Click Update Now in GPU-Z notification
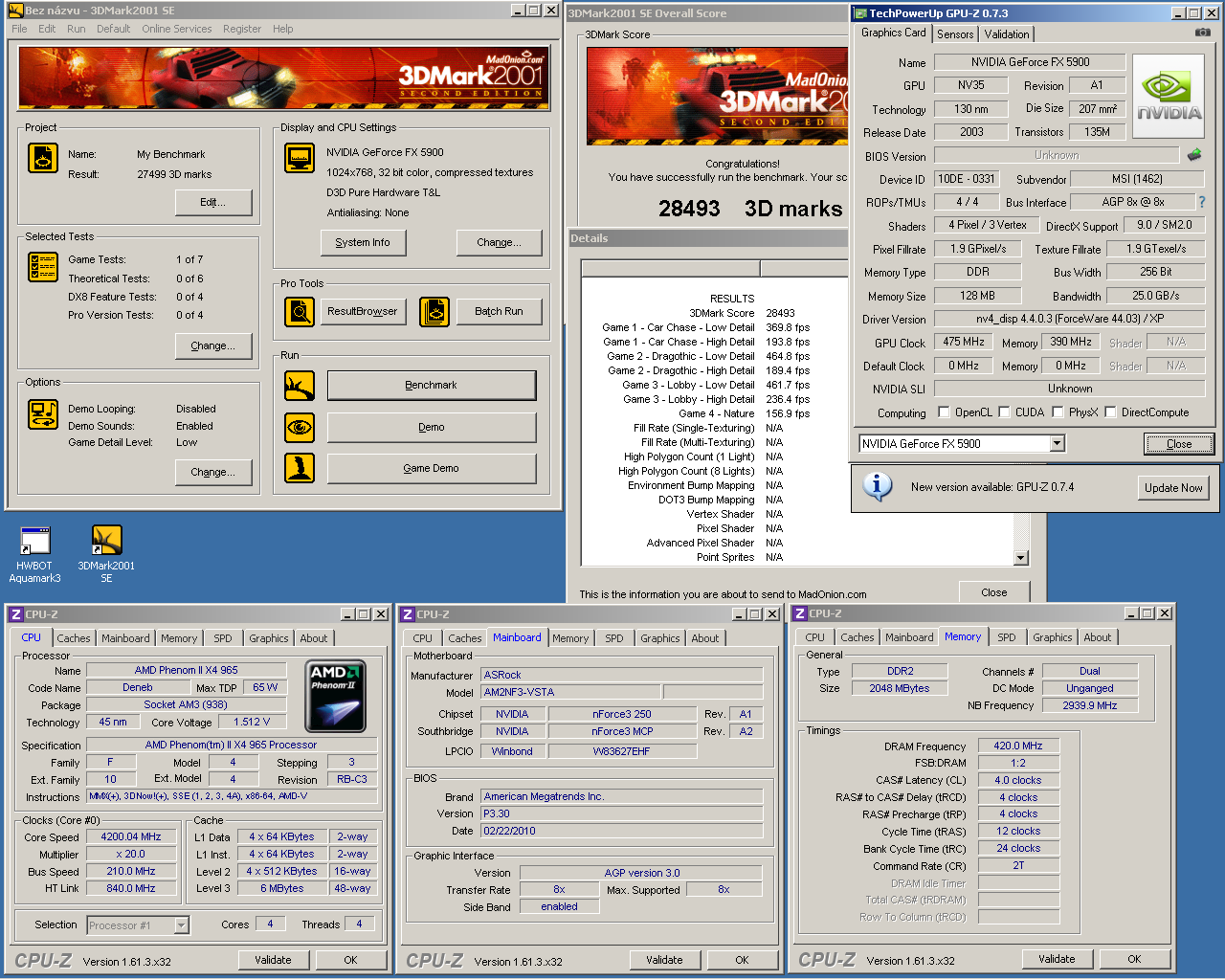The image size is (1225, 980). pos(1173,487)
